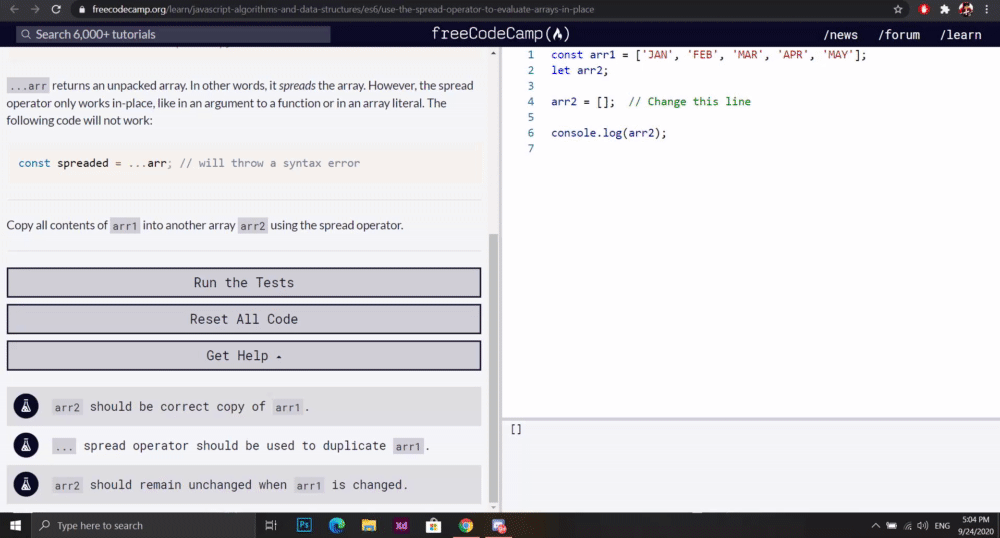Open the Chrome extensions puzzle icon
The image size is (1000, 538).
point(945,10)
